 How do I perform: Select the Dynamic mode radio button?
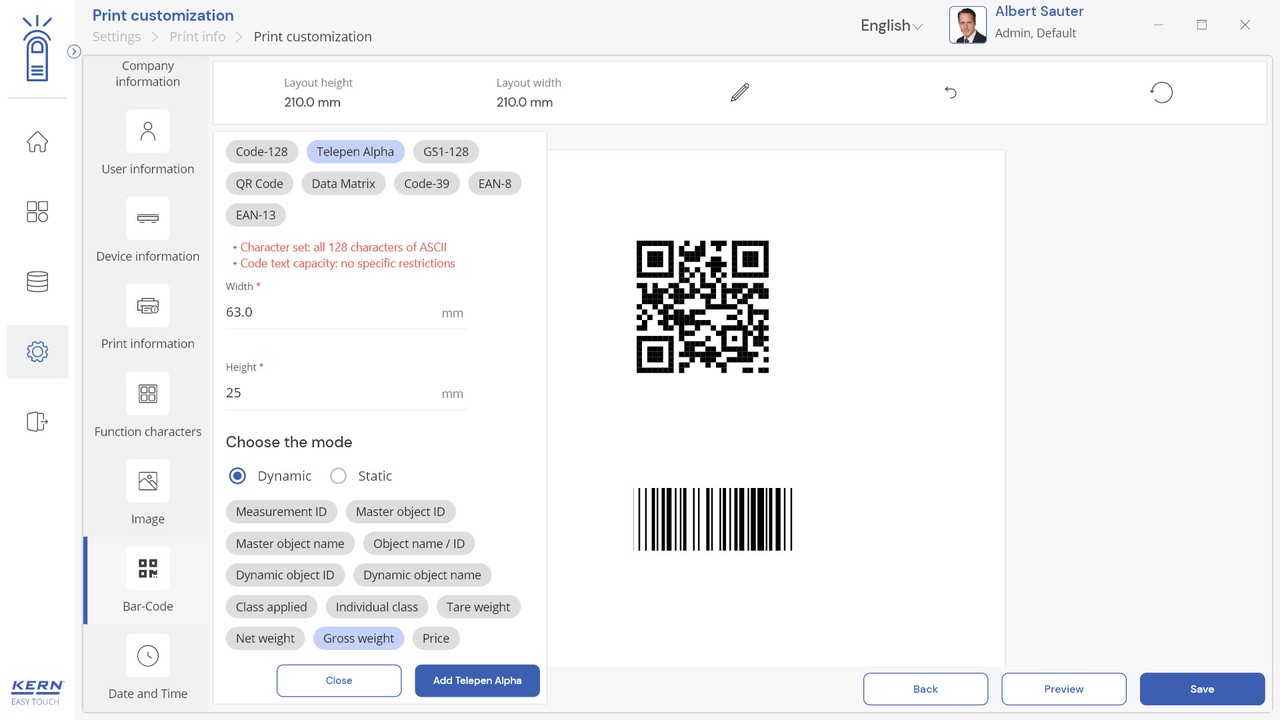pos(238,476)
